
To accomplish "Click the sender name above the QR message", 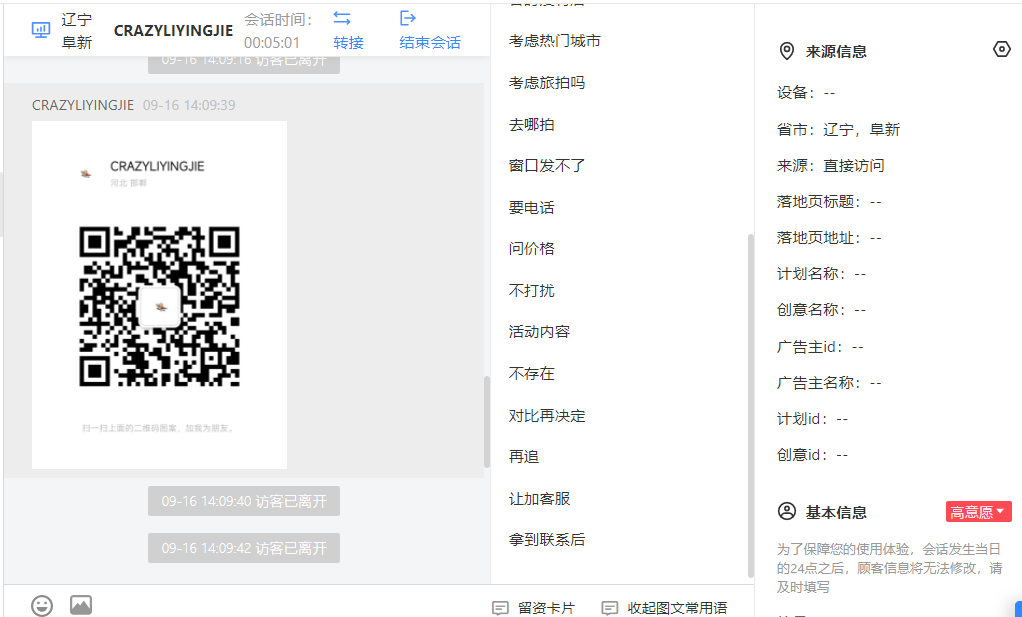I will pyautogui.click(x=83, y=105).
